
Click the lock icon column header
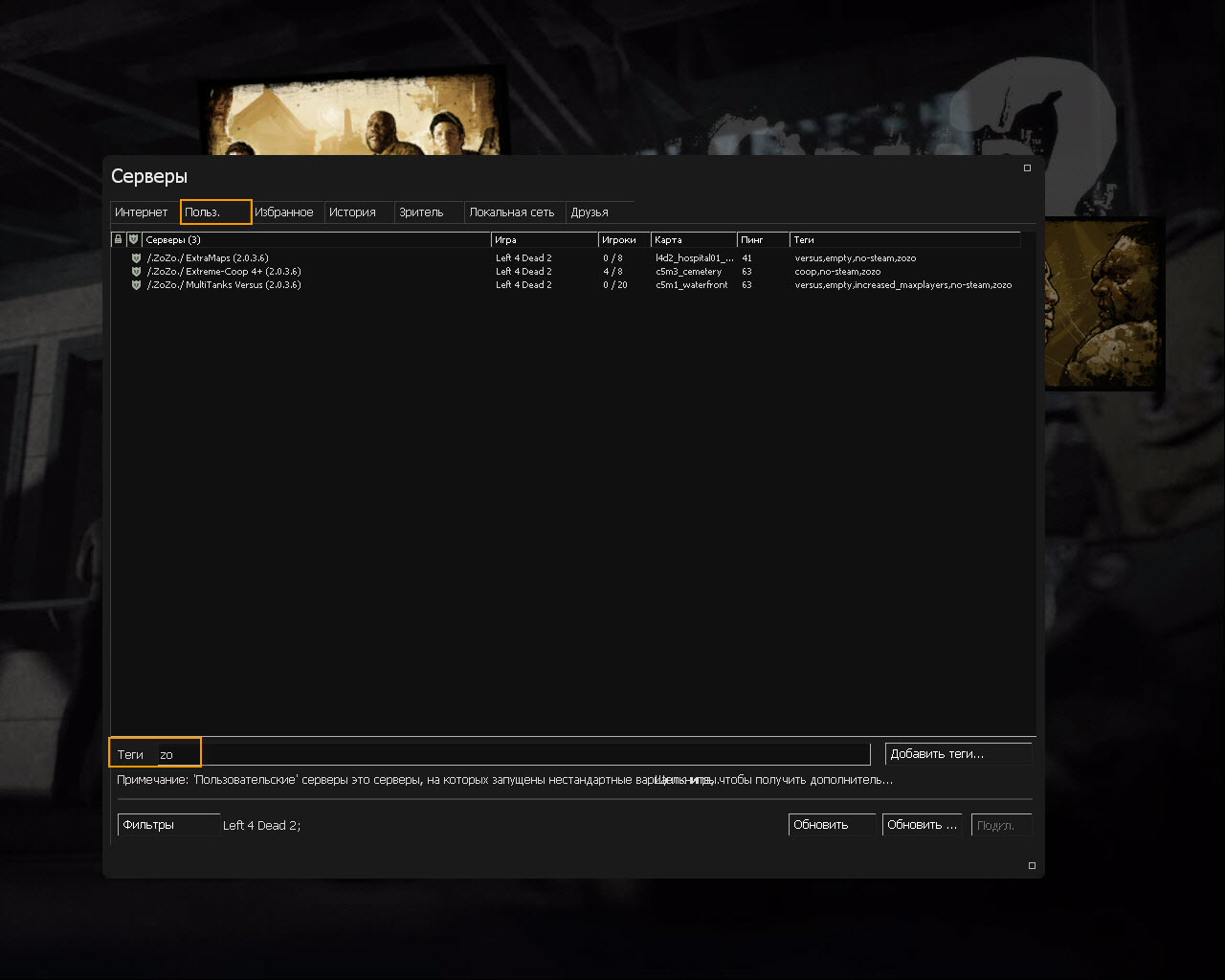(118, 239)
